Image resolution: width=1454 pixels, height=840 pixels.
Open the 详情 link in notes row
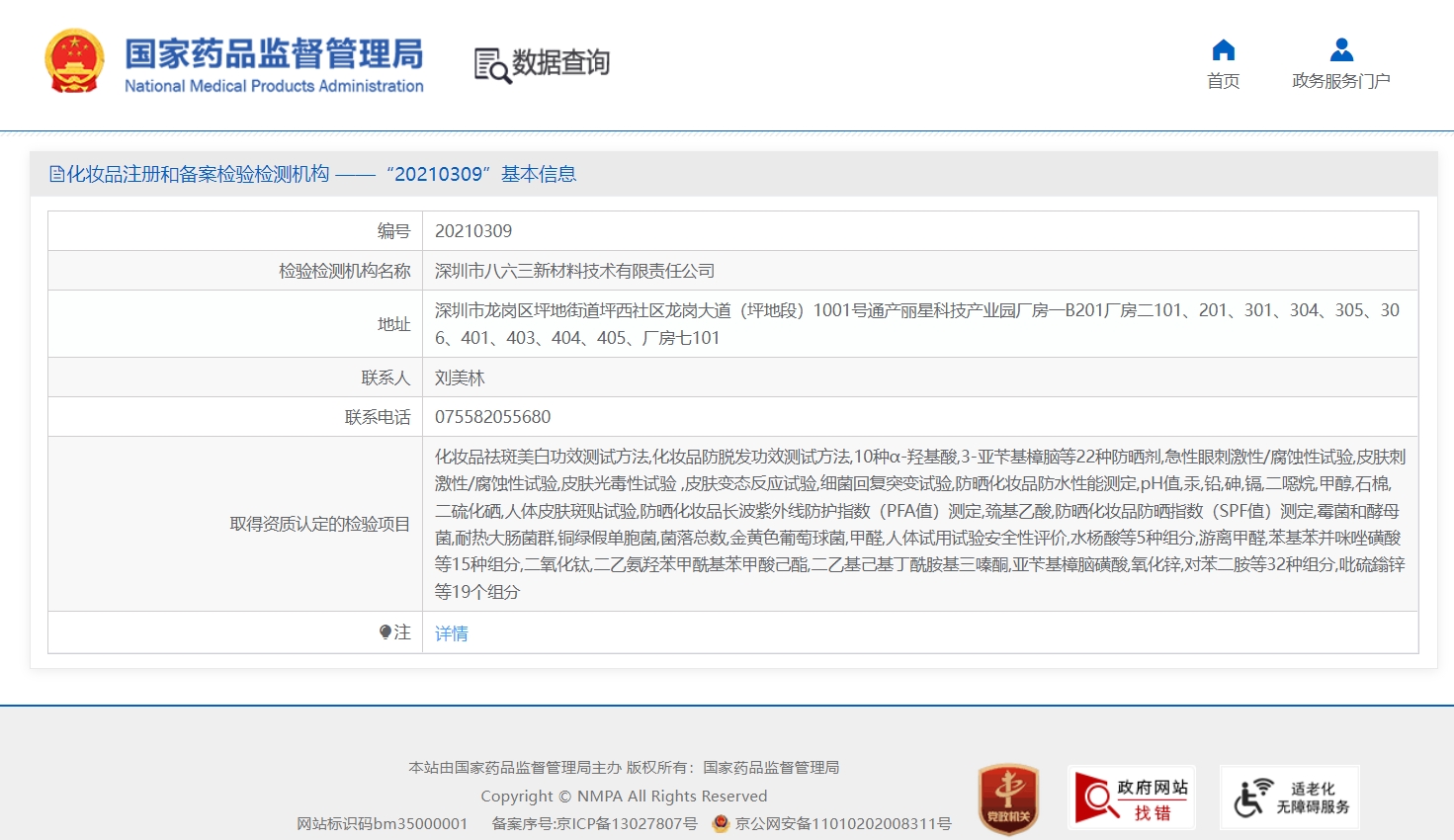coord(452,633)
